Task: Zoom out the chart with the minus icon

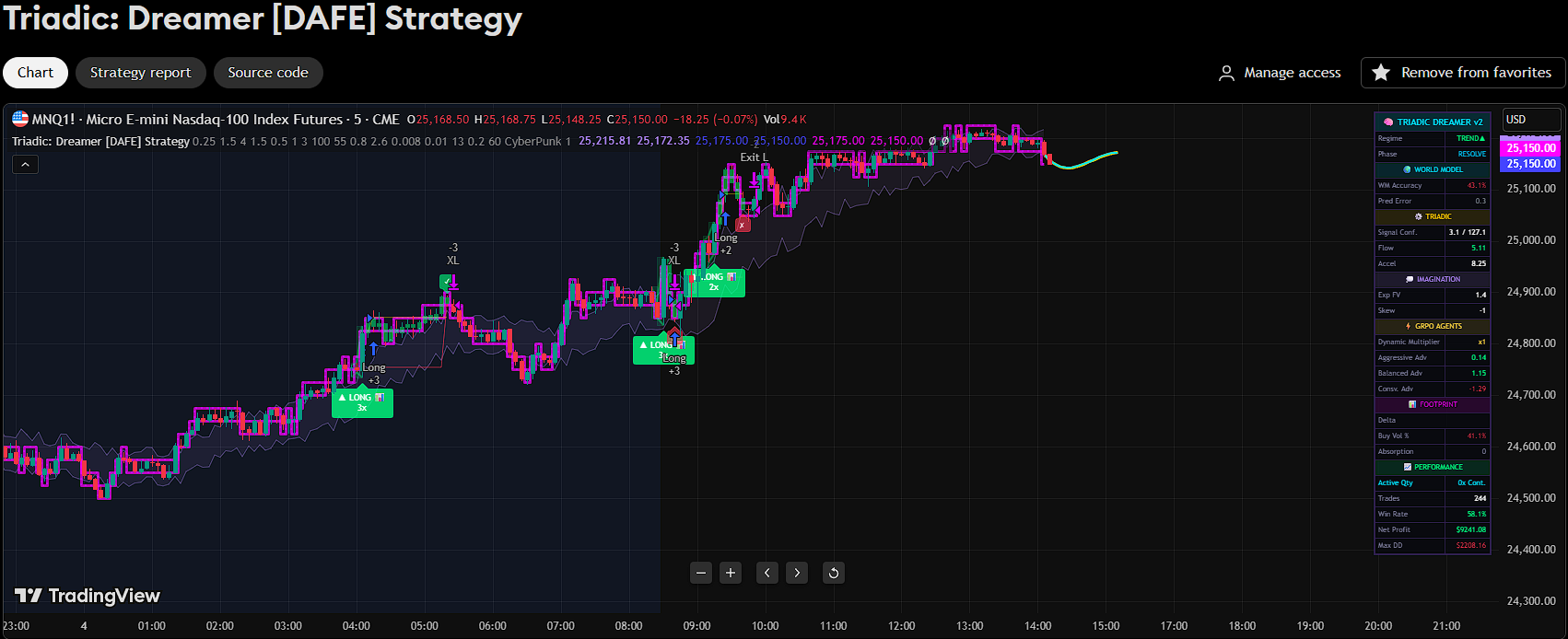Action: 701,573
